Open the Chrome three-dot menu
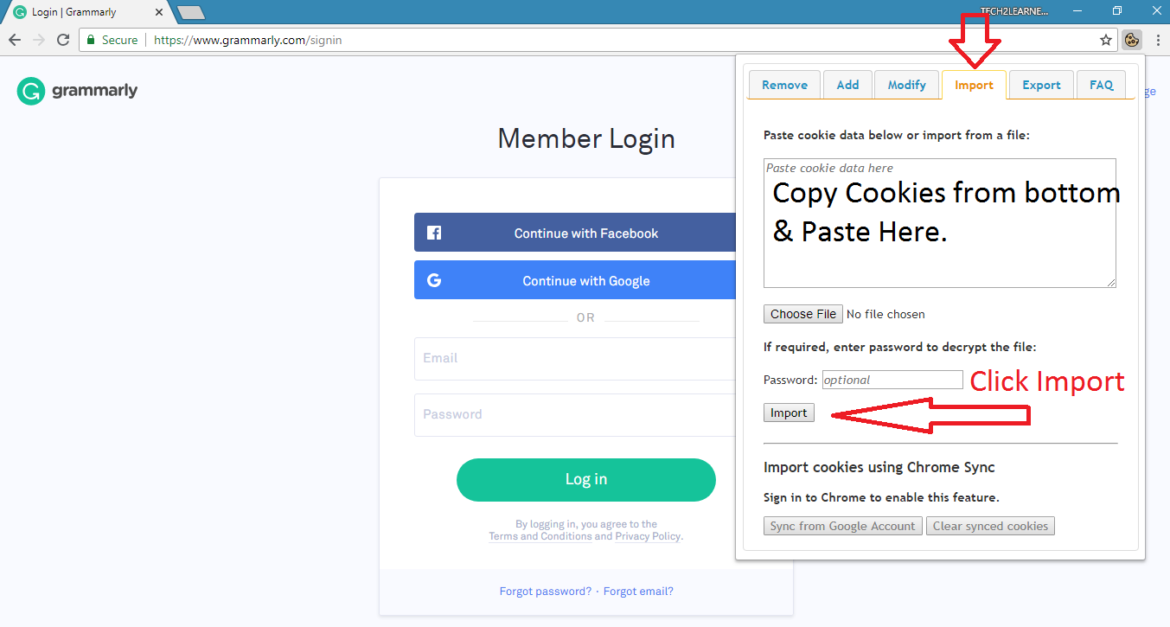The image size is (1170, 627). (1158, 40)
